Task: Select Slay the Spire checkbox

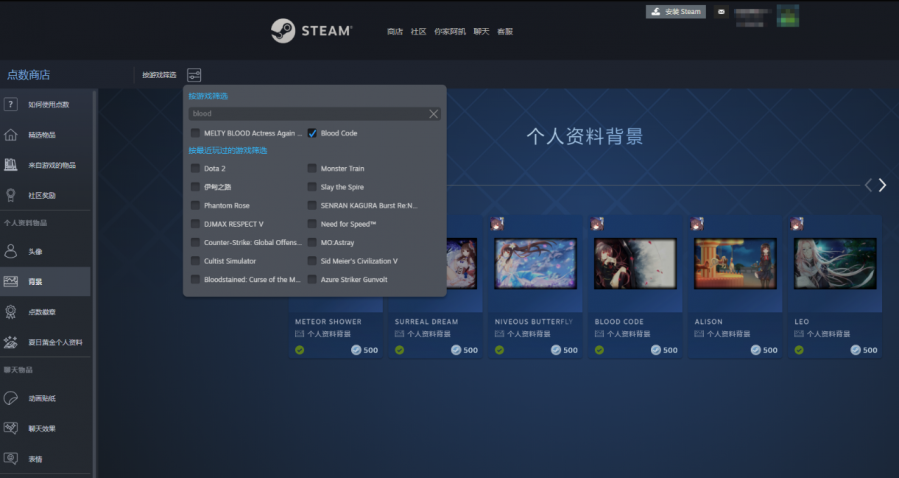Action: point(312,187)
